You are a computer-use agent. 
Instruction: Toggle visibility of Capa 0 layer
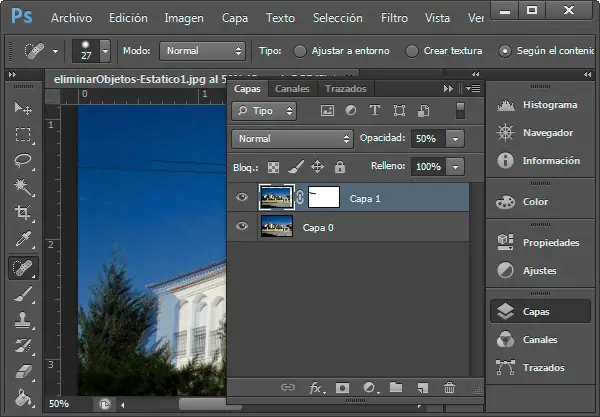[x=241, y=228]
